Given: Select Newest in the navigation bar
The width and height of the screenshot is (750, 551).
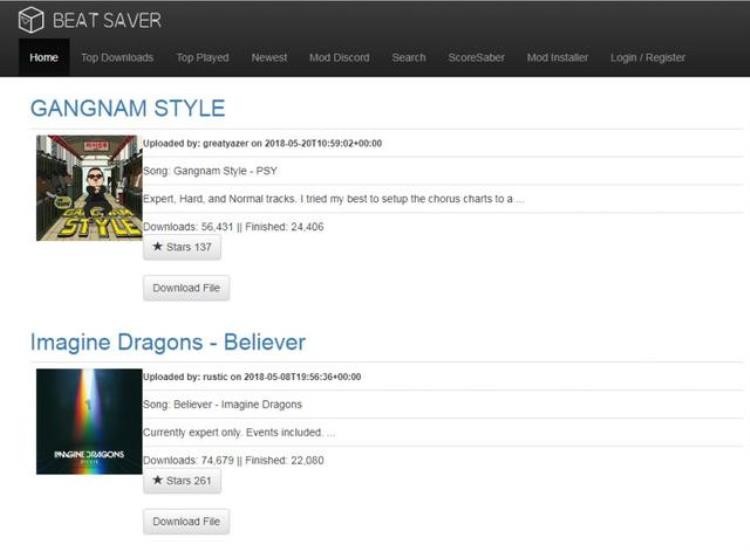Looking at the screenshot, I should [269, 58].
